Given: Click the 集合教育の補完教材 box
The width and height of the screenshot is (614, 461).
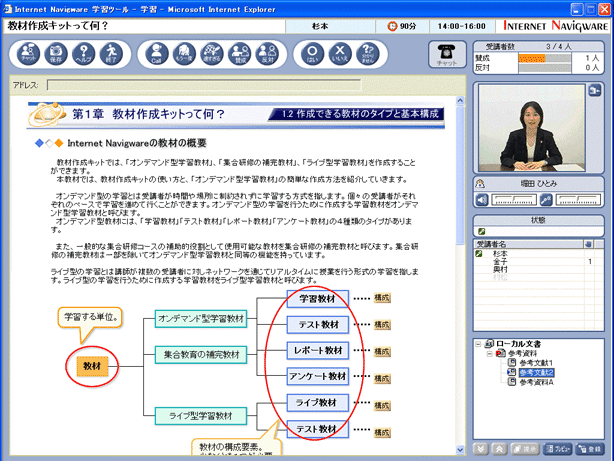Looking at the screenshot, I should coord(201,355).
